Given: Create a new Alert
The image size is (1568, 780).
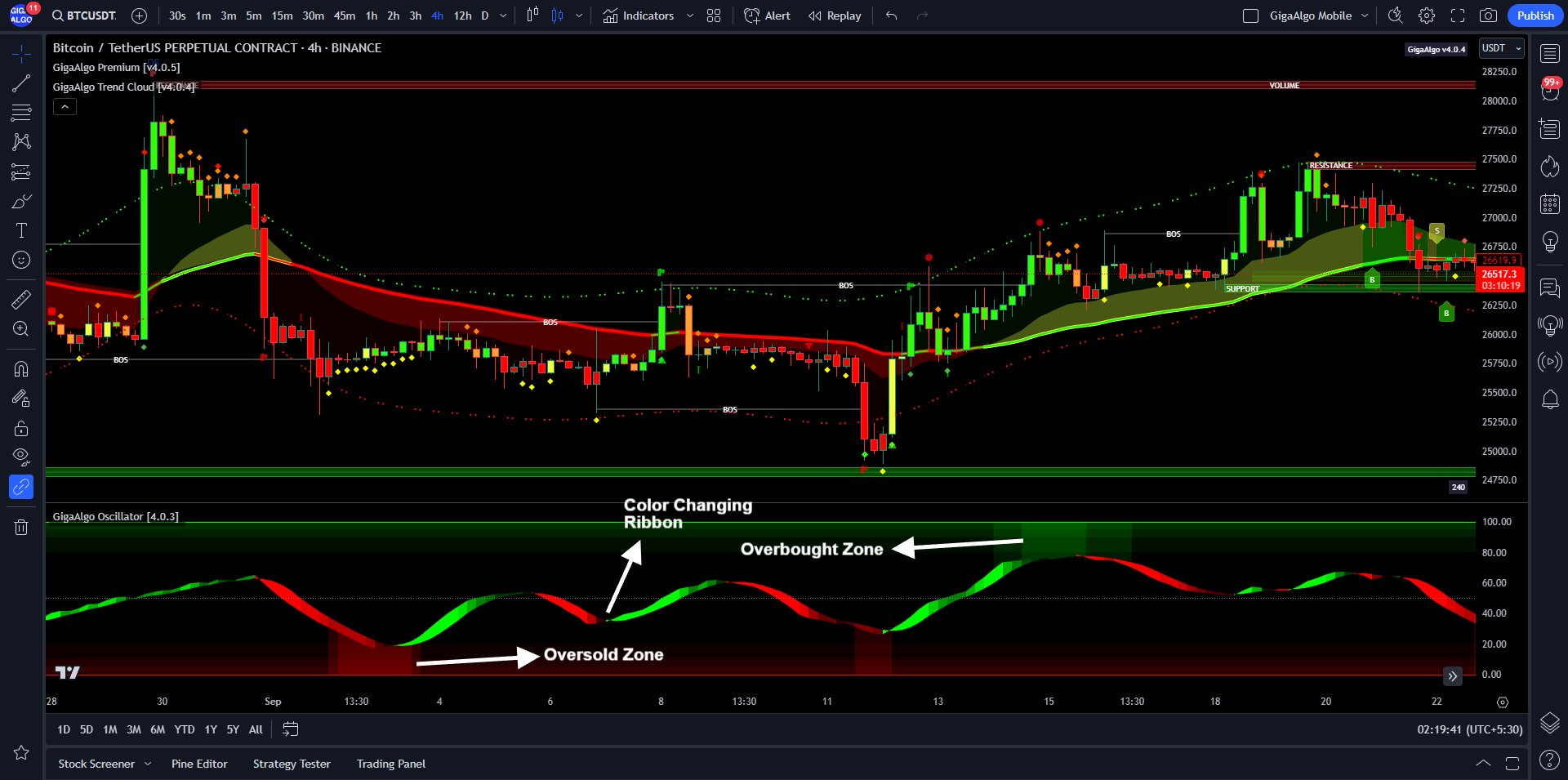Looking at the screenshot, I should point(767,16).
